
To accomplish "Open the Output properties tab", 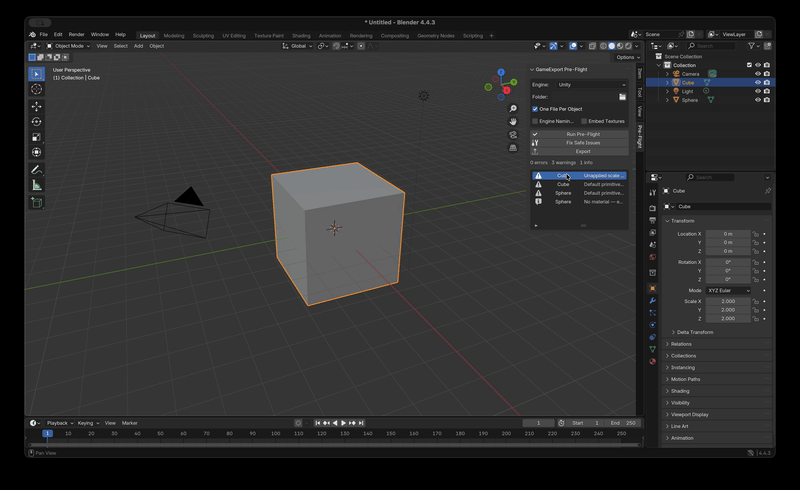I will coord(653,220).
